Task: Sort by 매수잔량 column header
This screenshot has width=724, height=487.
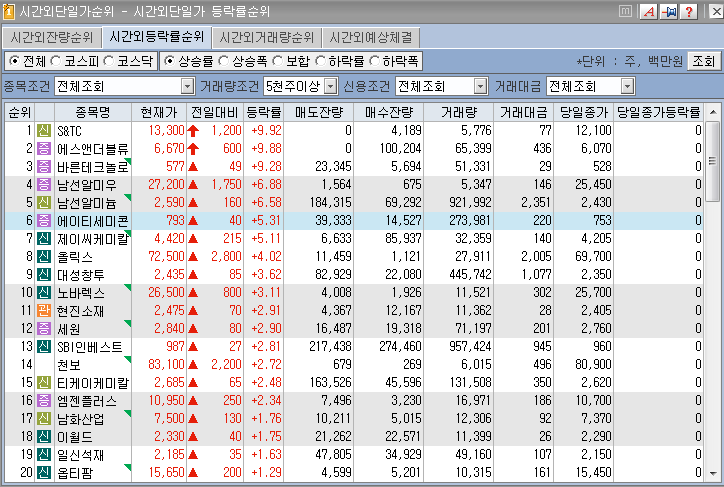Action: (388, 112)
